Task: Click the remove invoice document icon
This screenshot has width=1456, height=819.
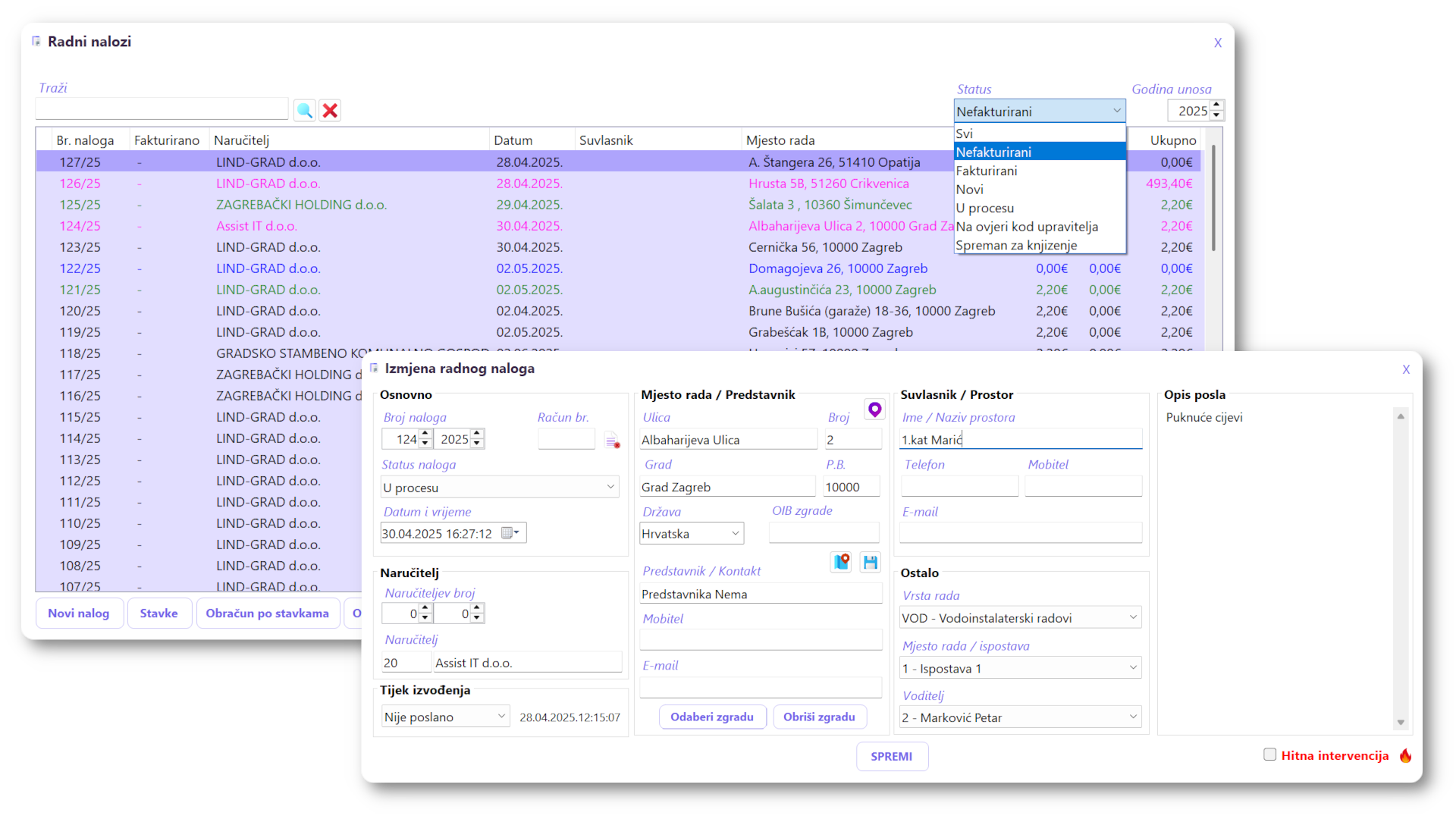Action: [x=612, y=441]
